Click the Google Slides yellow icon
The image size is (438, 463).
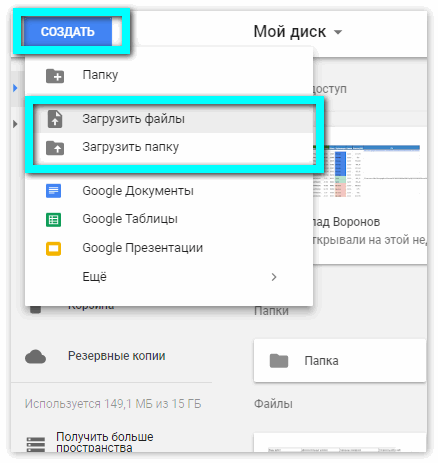pos(53,248)
